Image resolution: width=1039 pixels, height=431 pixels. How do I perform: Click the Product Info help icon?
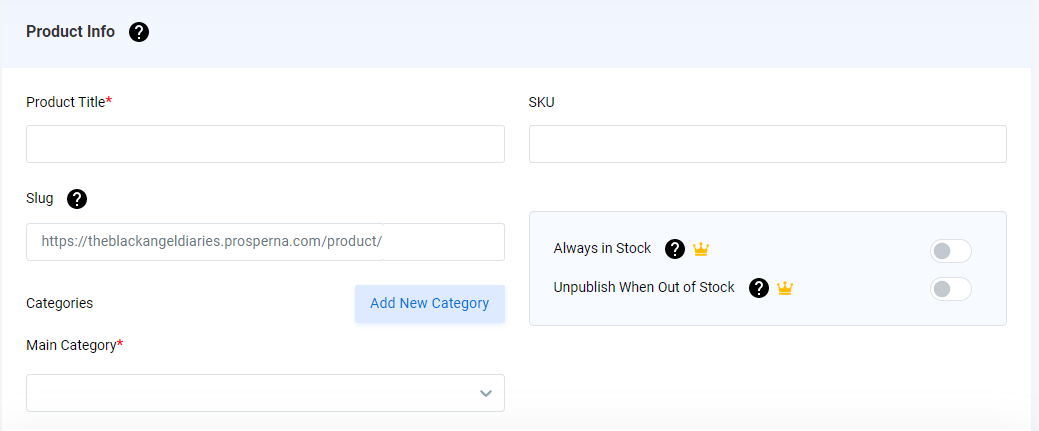pyautogui.click(x=138, y=32)
